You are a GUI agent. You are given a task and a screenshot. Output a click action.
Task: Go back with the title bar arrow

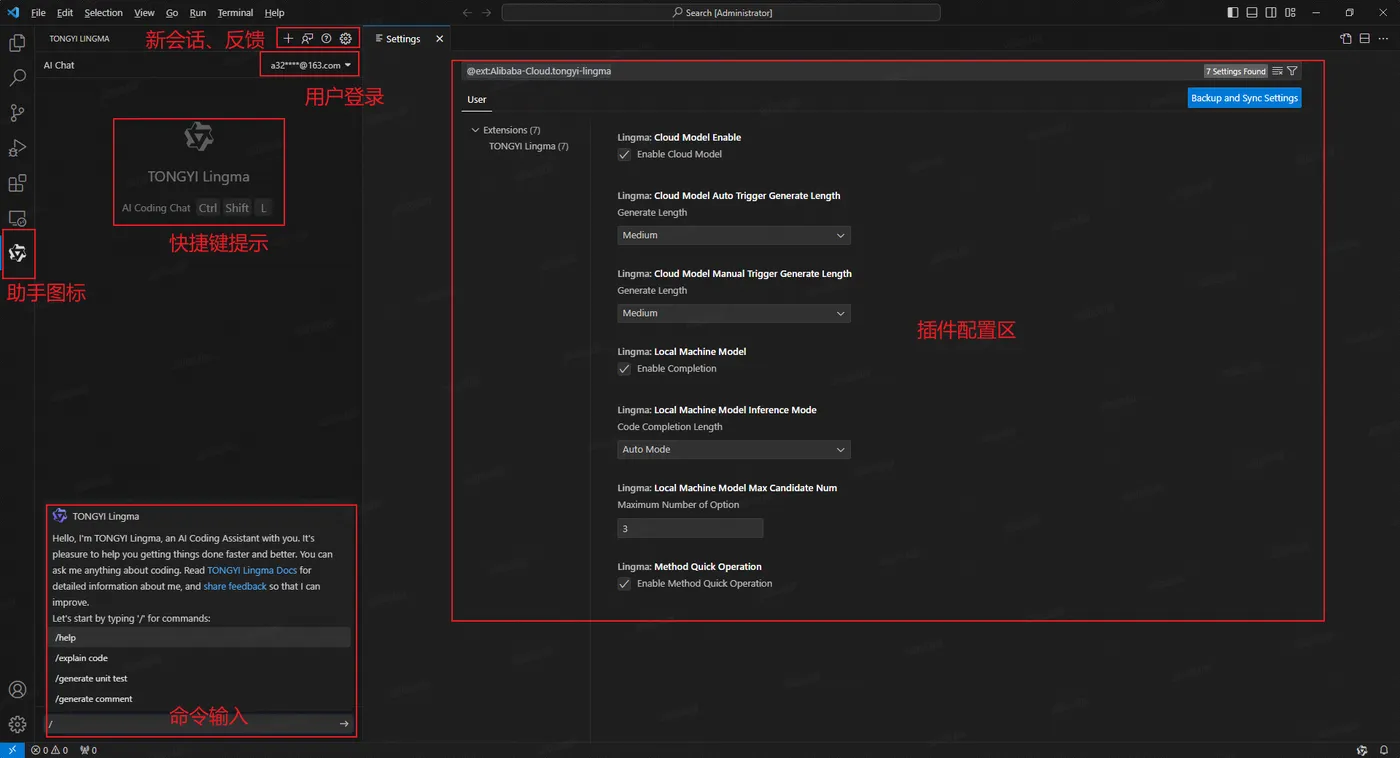(467, 13)
